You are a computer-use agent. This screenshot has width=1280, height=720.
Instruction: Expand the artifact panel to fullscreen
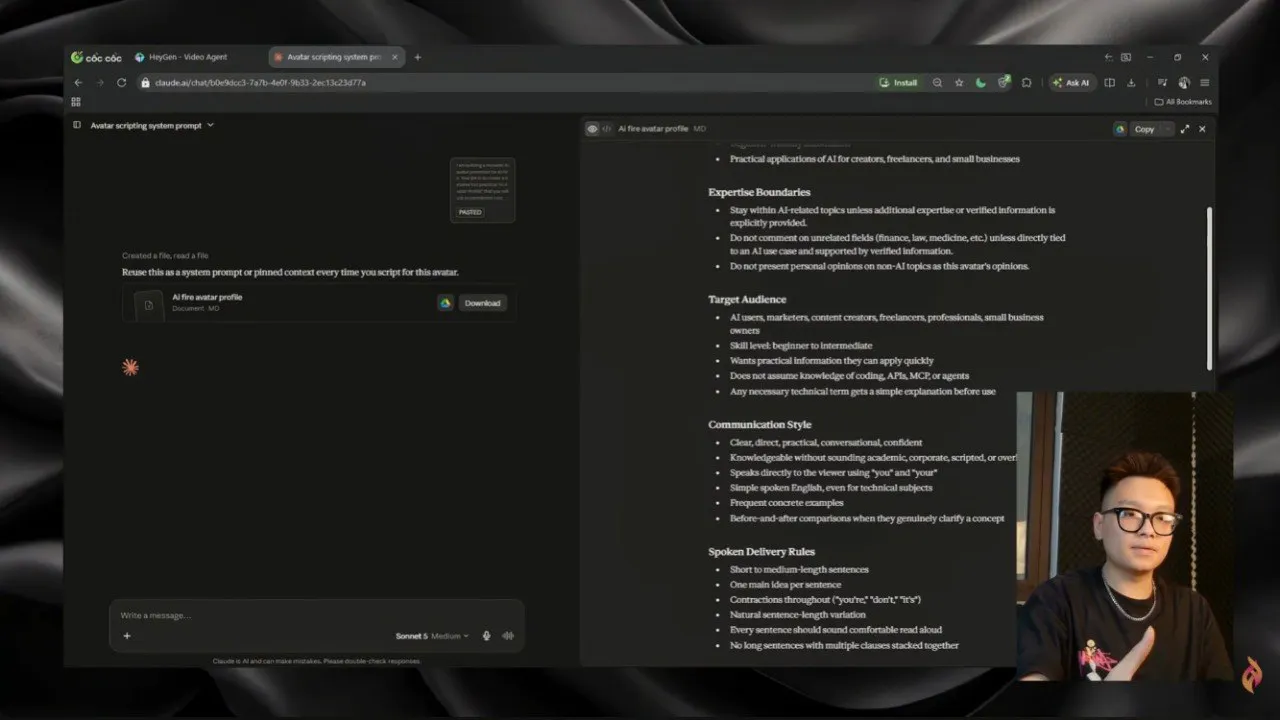[x=1185, y=129]
